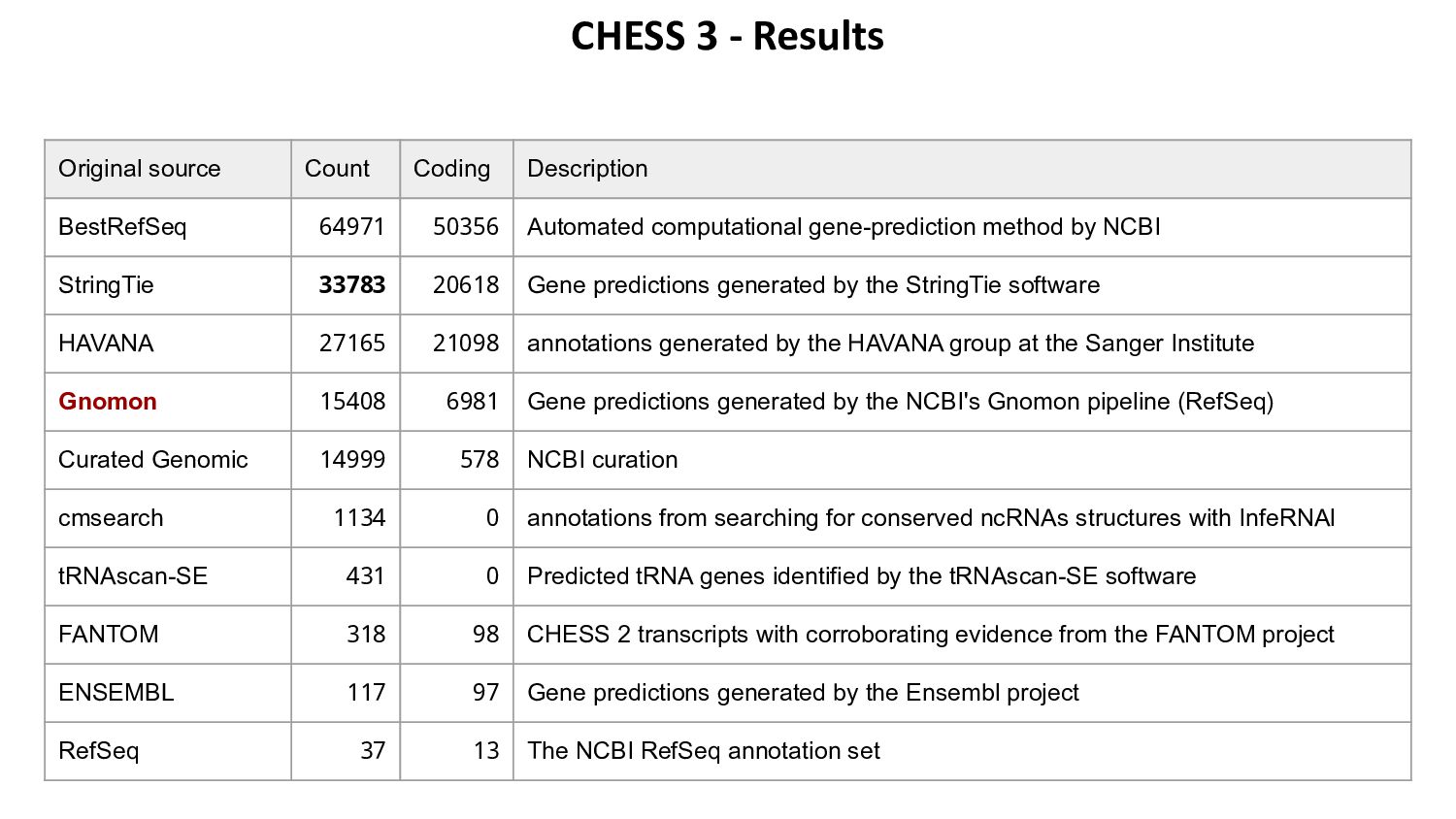
Task: Click the HAVANA count value 27165
Action: (x=351, y=344)
